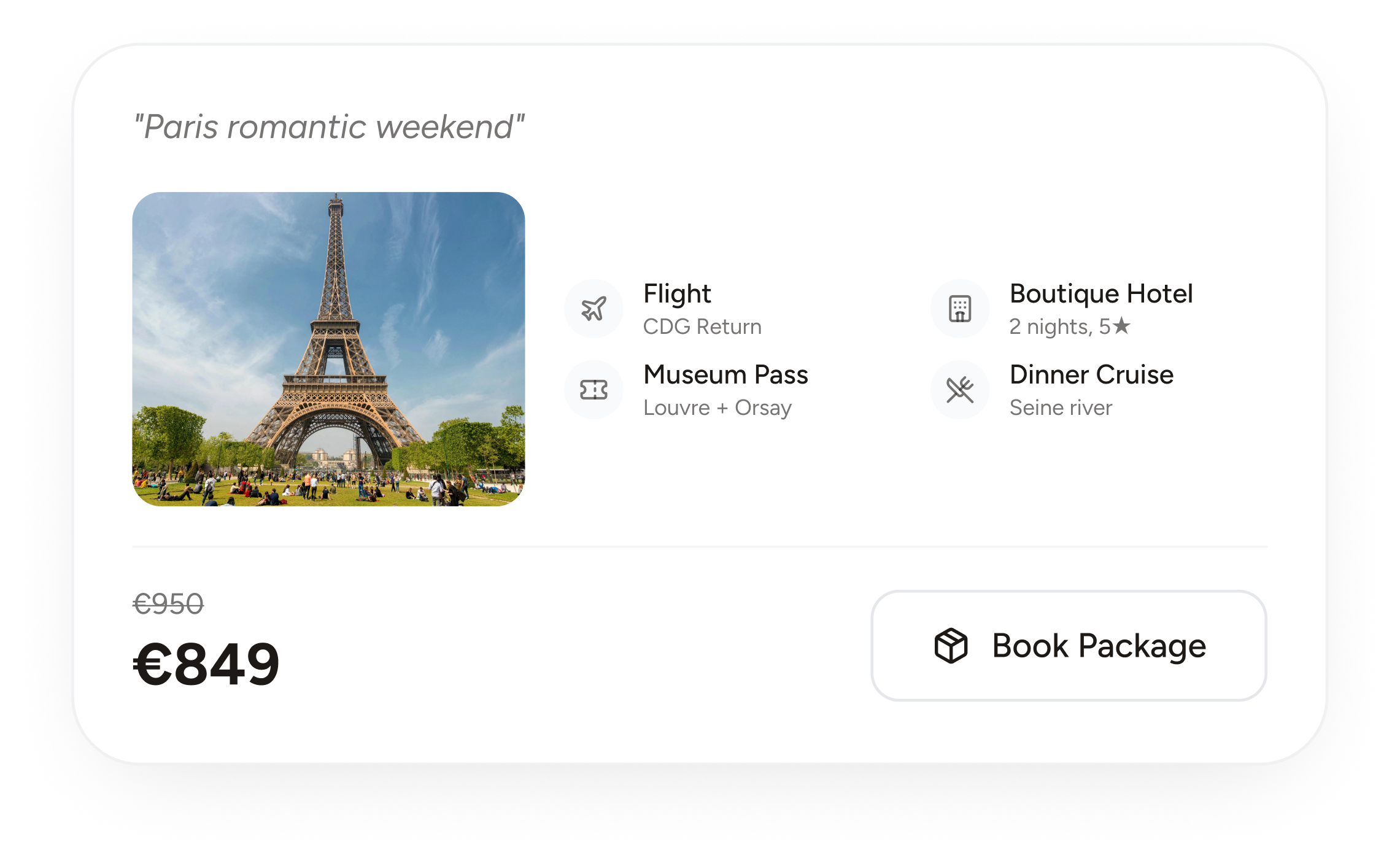Click the star beside 2 nights
This screenshot has width=1400, height=866.
point(1121,326)
